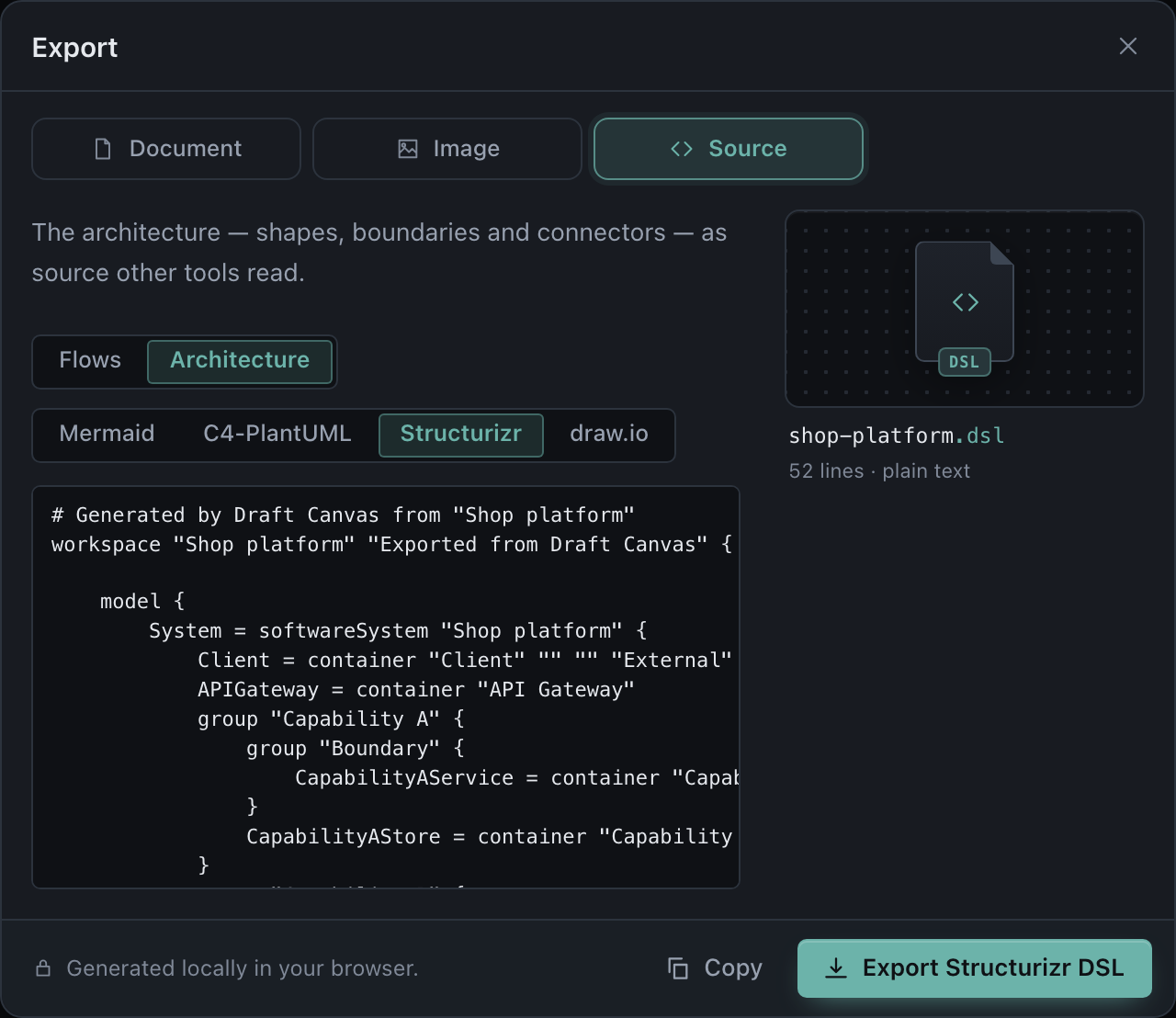
Task: Click the document page icon
Action: click(103, 149)
